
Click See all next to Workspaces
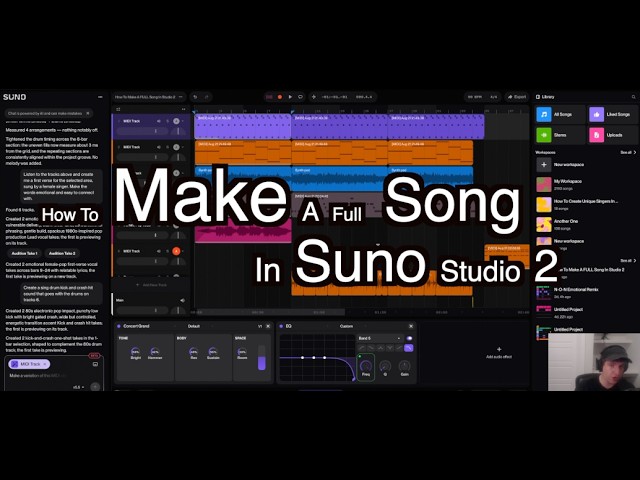point(628,152)
